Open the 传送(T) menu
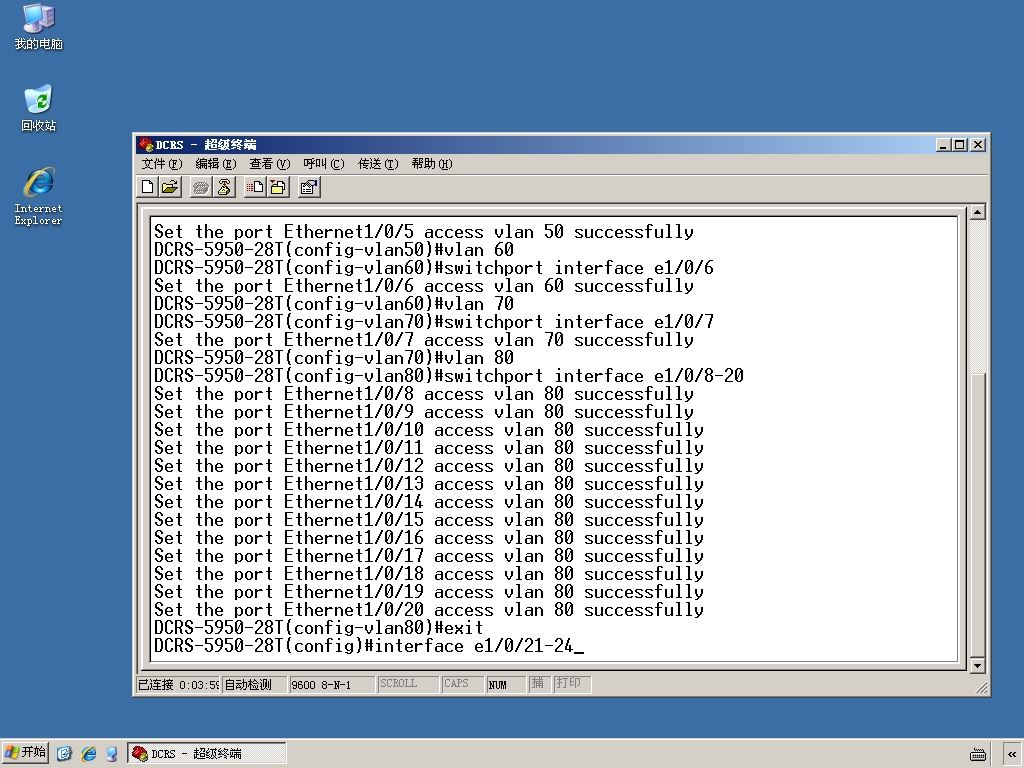The image size is (1024, 768). (x=377, y=164)
